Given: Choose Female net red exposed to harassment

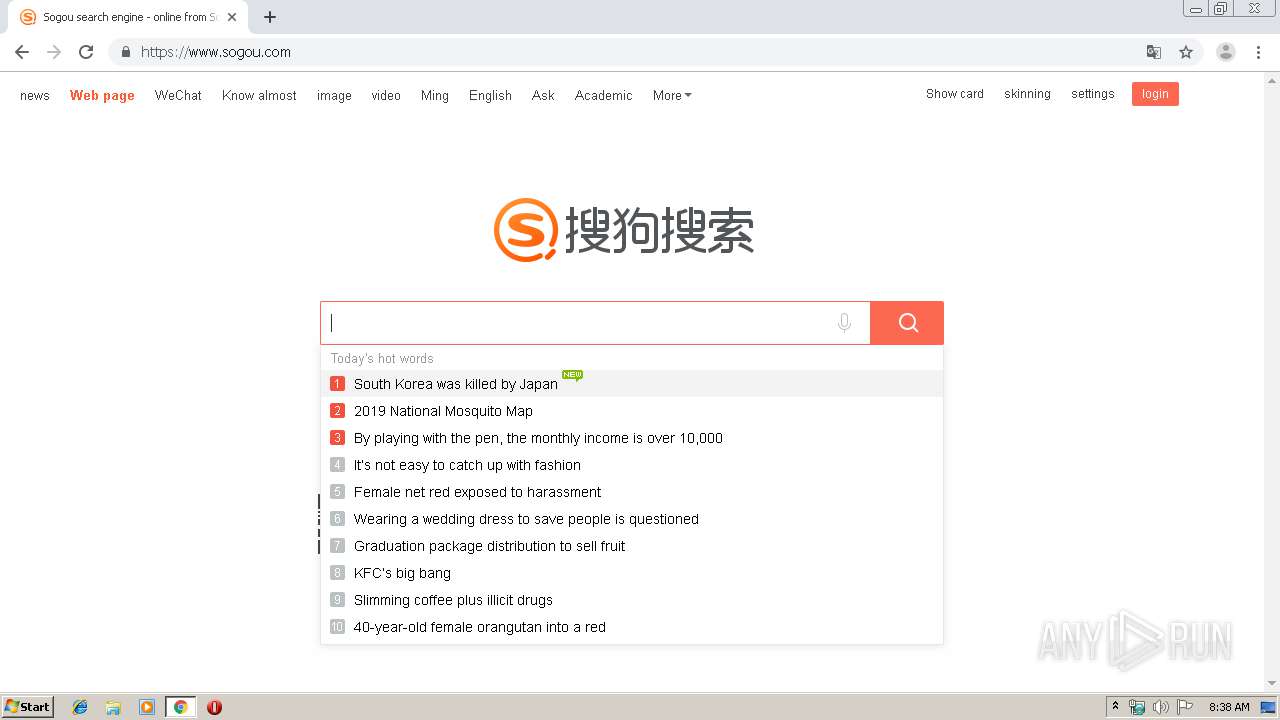Looking at the screenshot, I should coord(631,492).
